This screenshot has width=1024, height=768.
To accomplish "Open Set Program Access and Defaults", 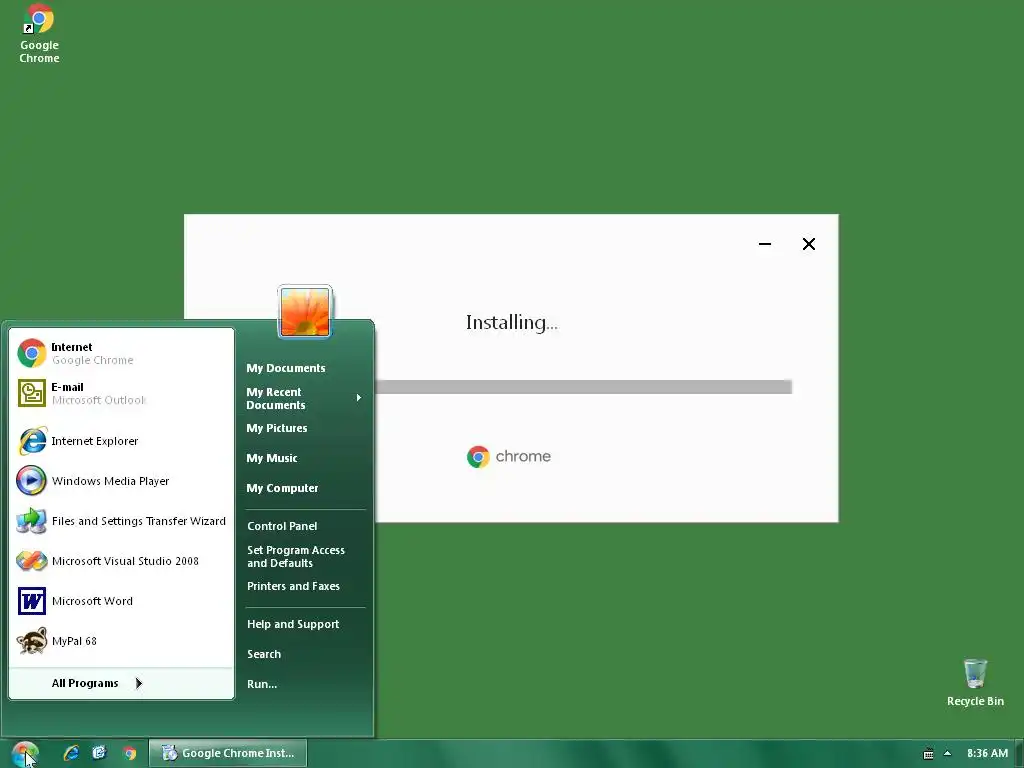I will [x=296, y=556].
